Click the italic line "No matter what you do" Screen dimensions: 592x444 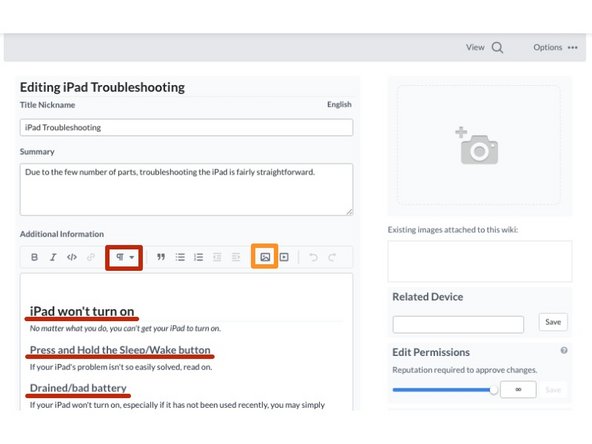(x=125, y=328)
